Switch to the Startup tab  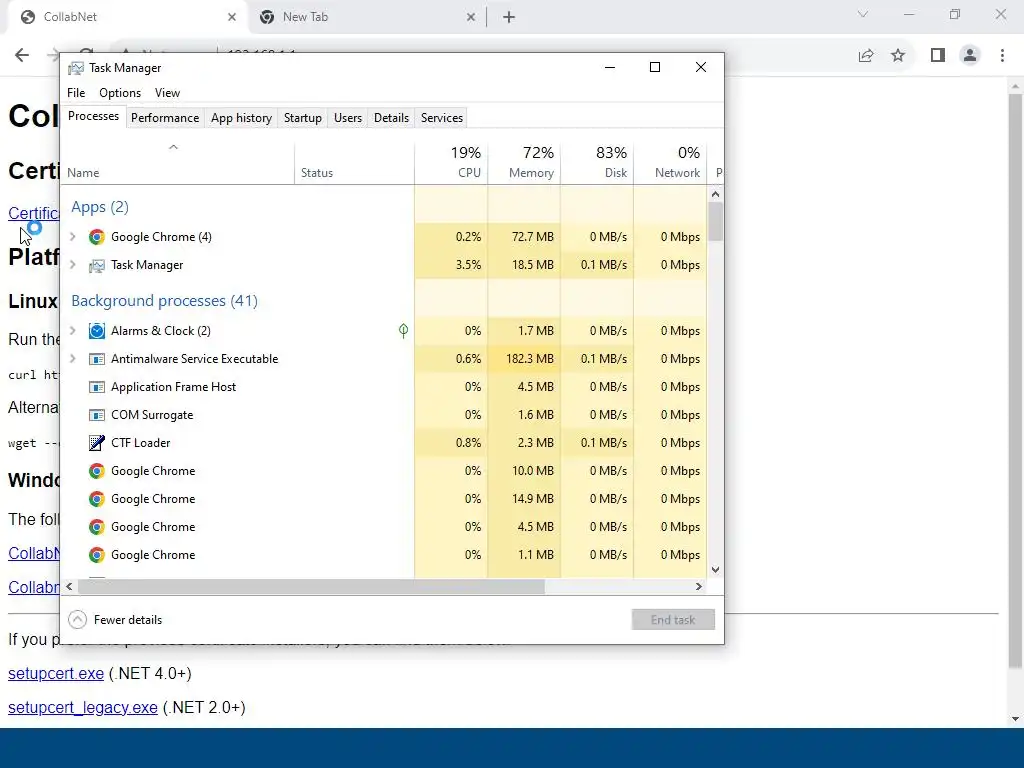pos(302,118)
